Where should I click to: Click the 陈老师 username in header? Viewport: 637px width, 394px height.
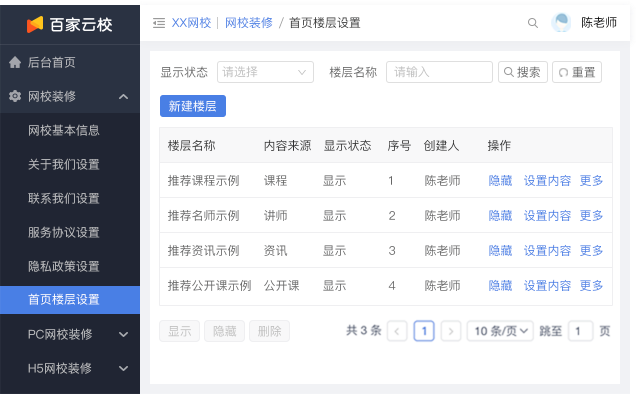point(599,23)
